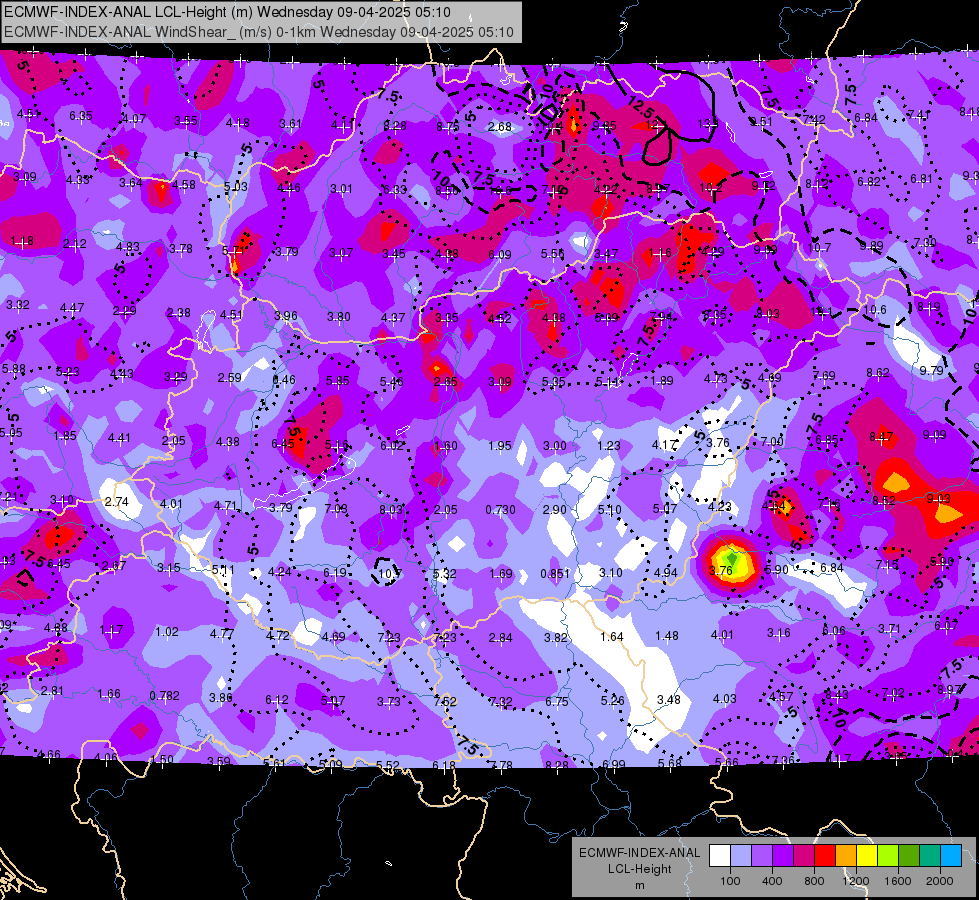This screenshot has height=900, width=979.
Task: Click the legend tick label 100
Action: (x=730, y=881)
